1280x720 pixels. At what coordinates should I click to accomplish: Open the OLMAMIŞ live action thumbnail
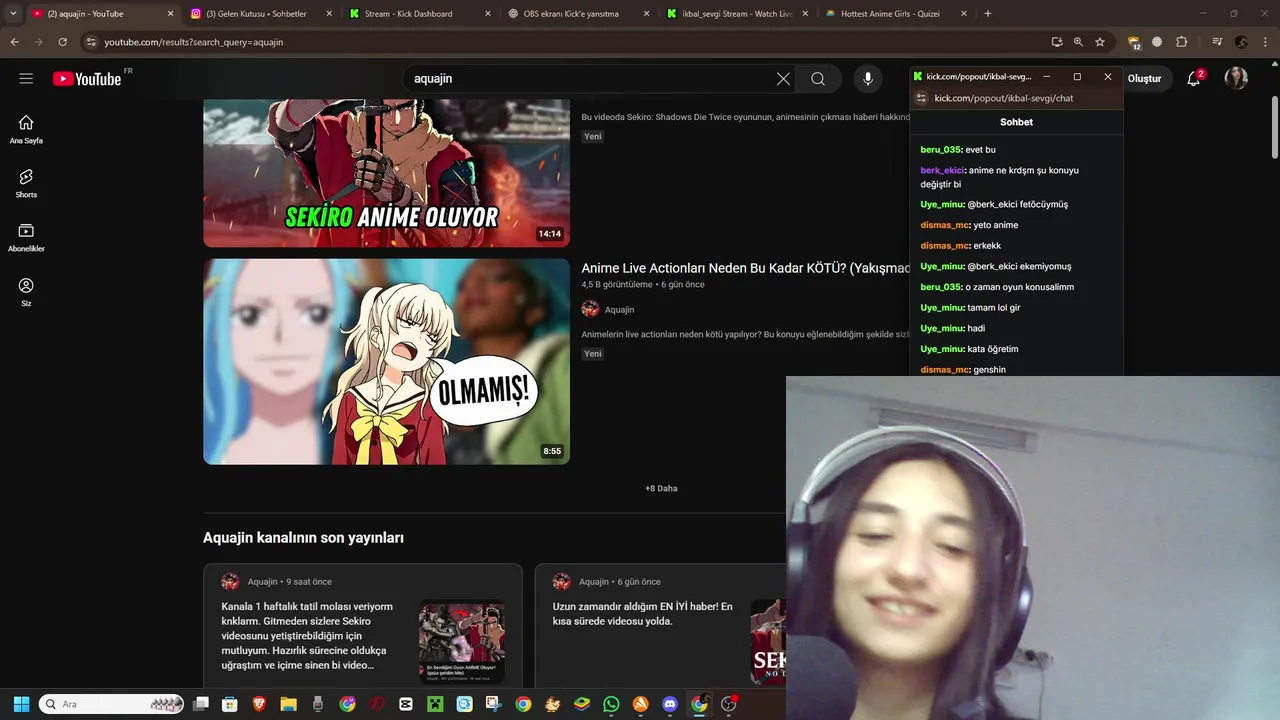[386, 362]
